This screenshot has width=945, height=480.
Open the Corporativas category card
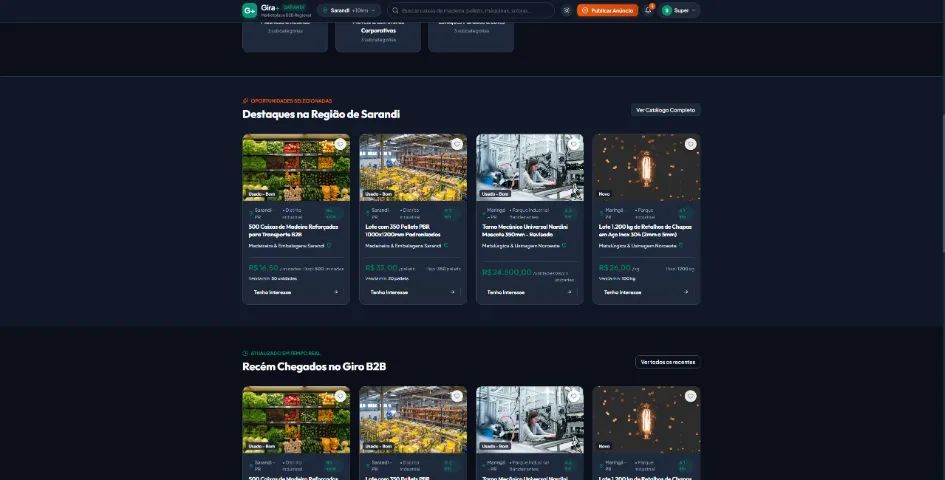click(x=378, y=36)
